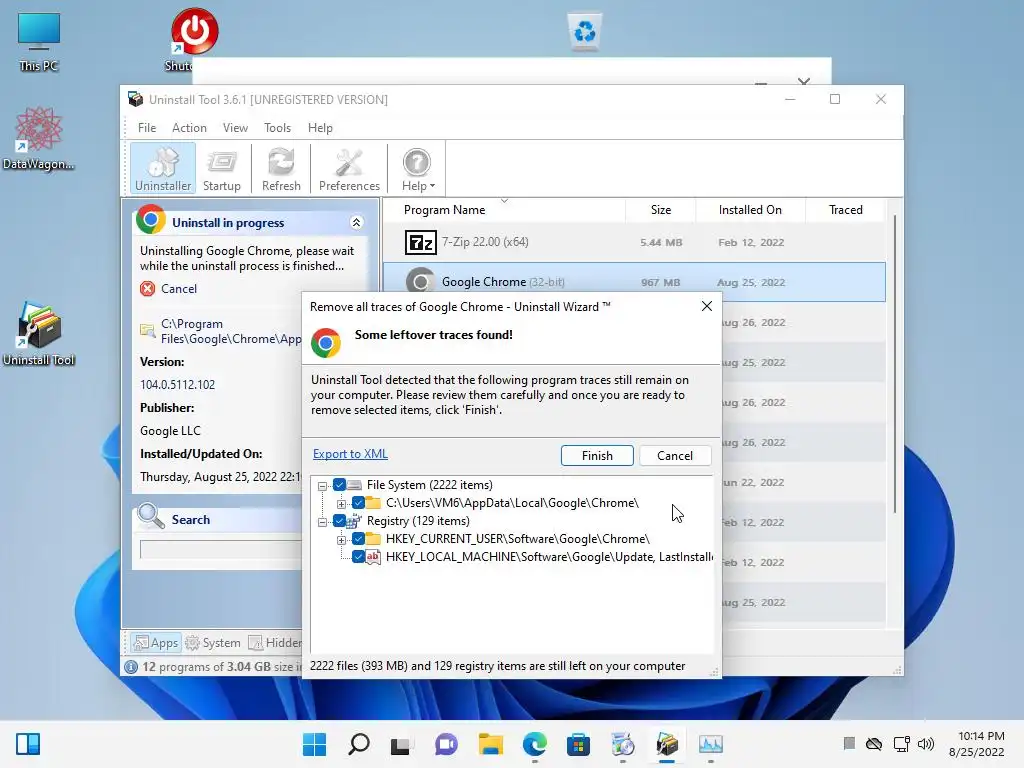Open the Uninstall Tool desktop shortcut
The height and width of the screenshot is (768, 1024).
(39, 334)
